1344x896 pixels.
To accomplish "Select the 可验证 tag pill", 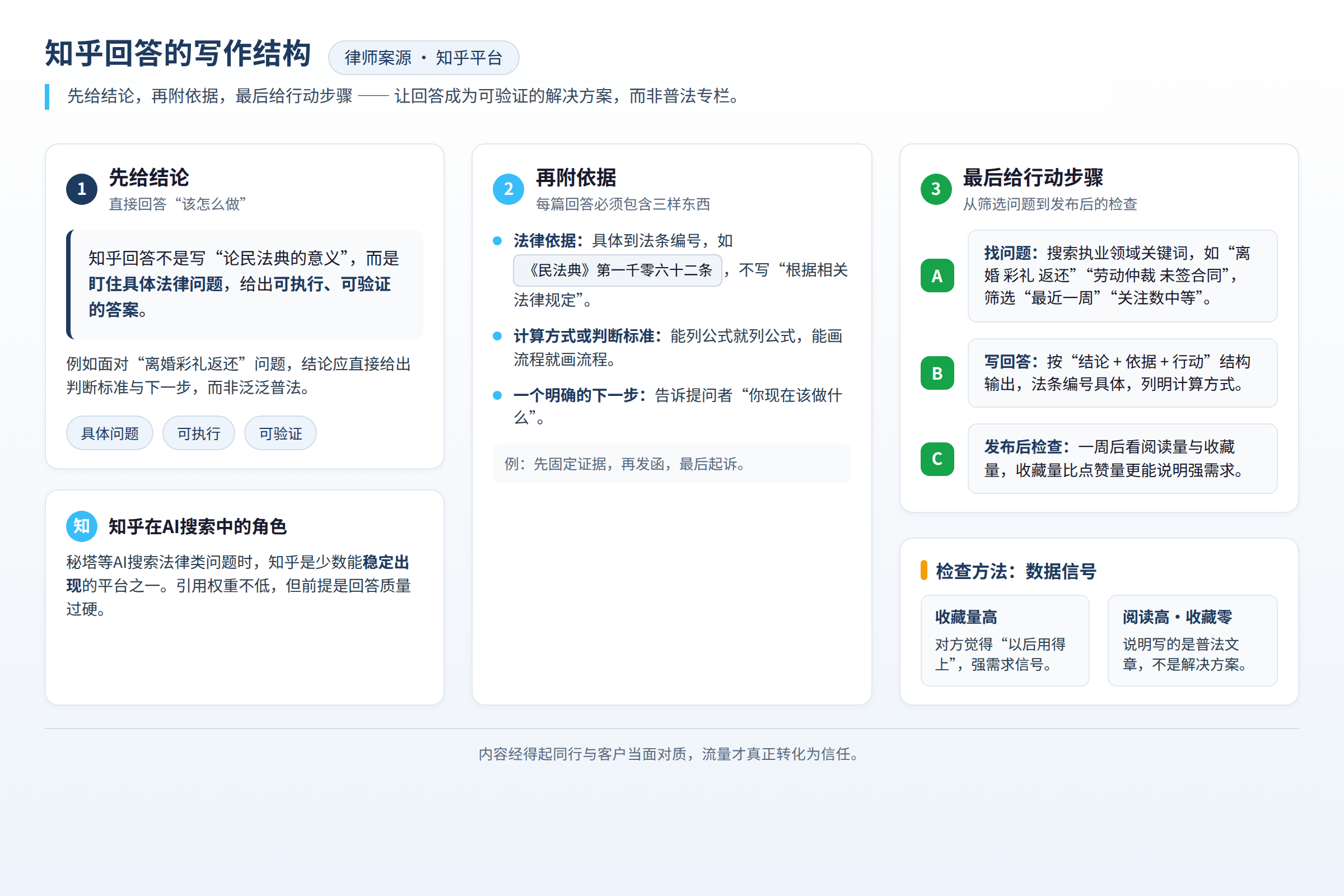I will coord(281,433).
